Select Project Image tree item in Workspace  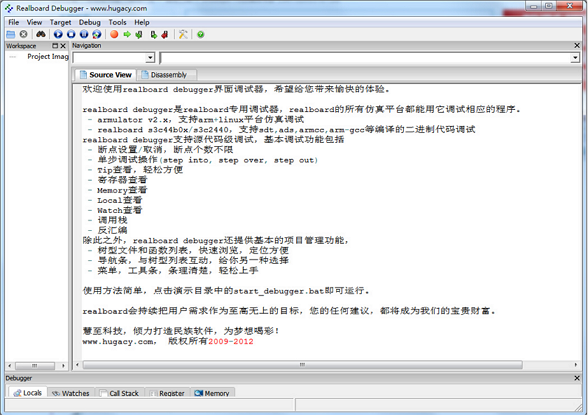click(x=48, y=57)
